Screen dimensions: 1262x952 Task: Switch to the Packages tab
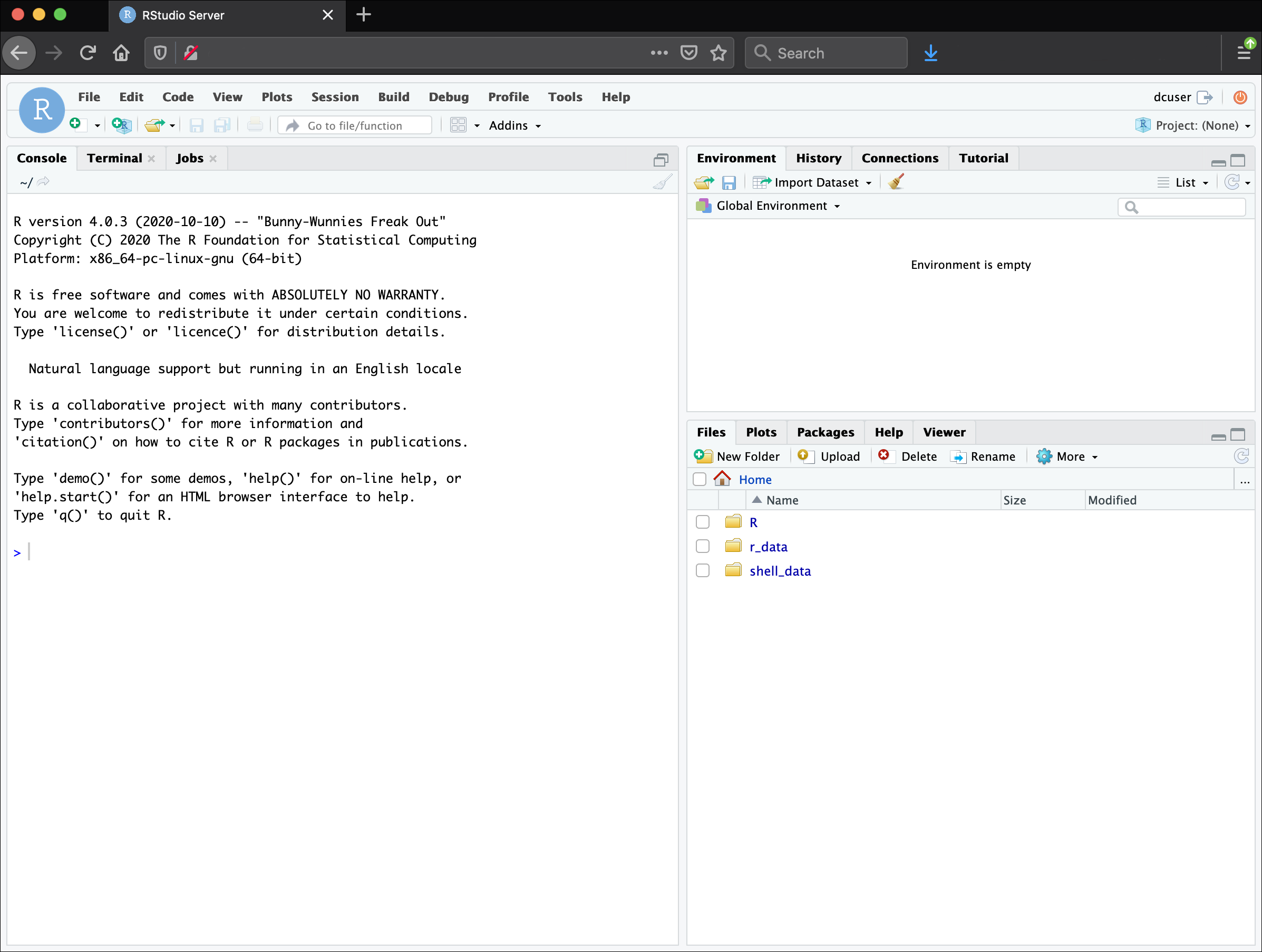[x=825, y=432]
